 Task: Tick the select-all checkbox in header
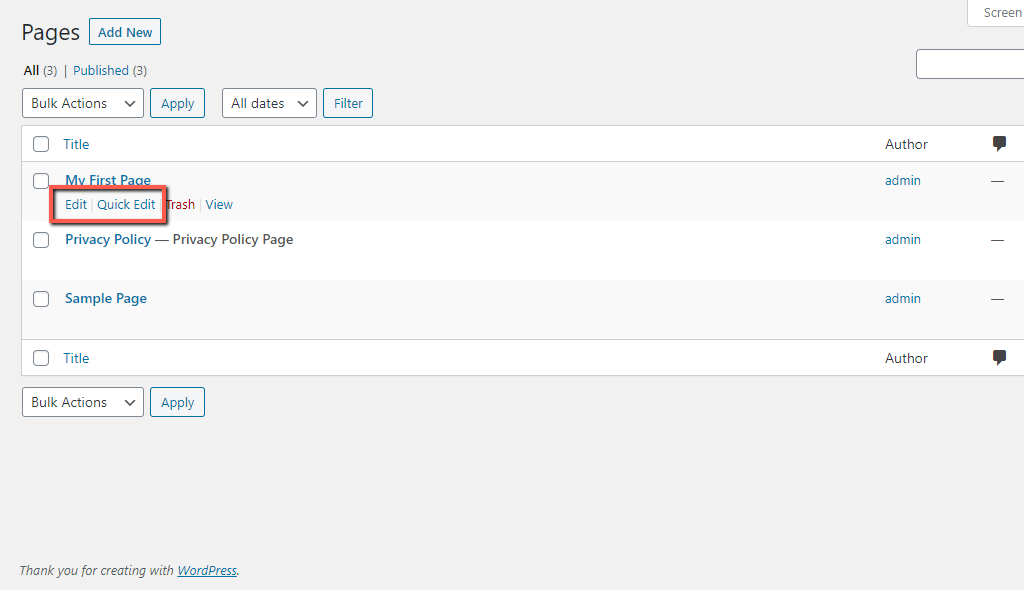tap(41, 144)
